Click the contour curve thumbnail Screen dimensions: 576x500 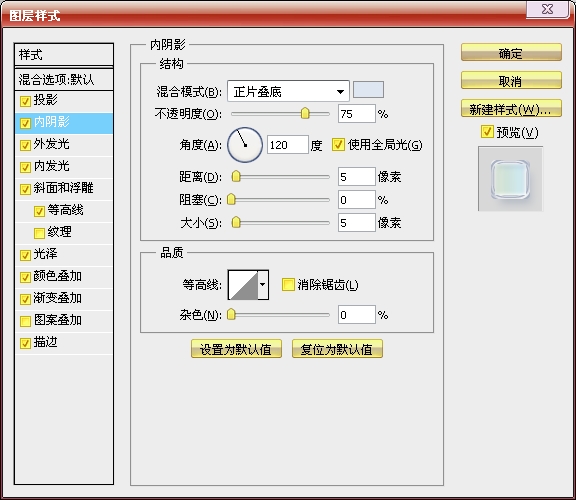pyautogui.click(x=243, y=285)
